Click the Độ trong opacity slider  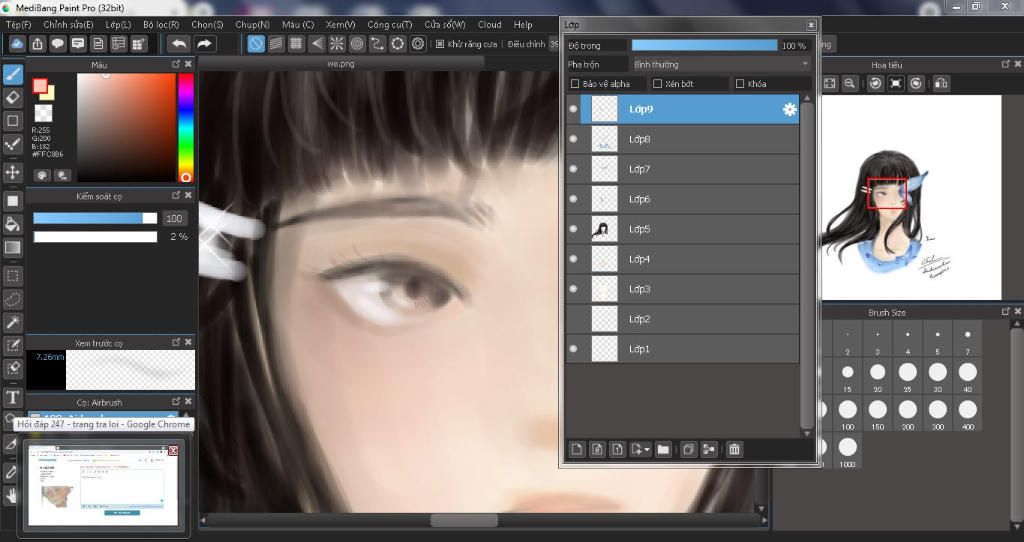(x=705, y=45)
